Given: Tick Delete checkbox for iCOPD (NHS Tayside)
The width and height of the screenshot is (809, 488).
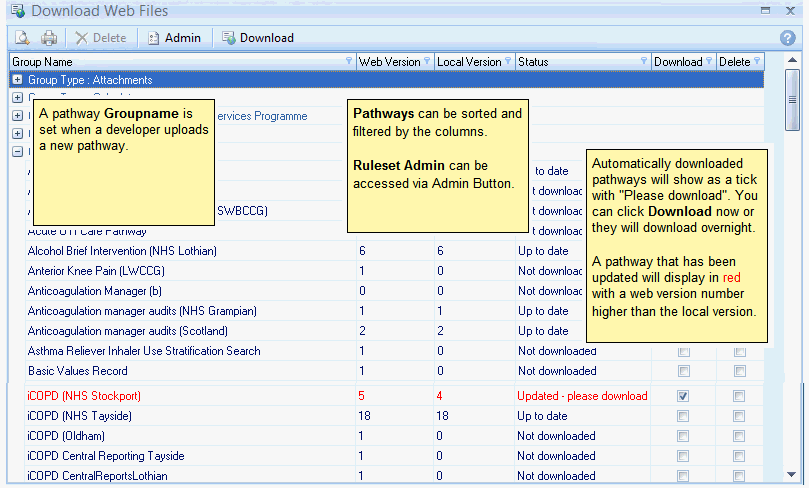Looking at the screenshot, I should click(x=739, y=416).
